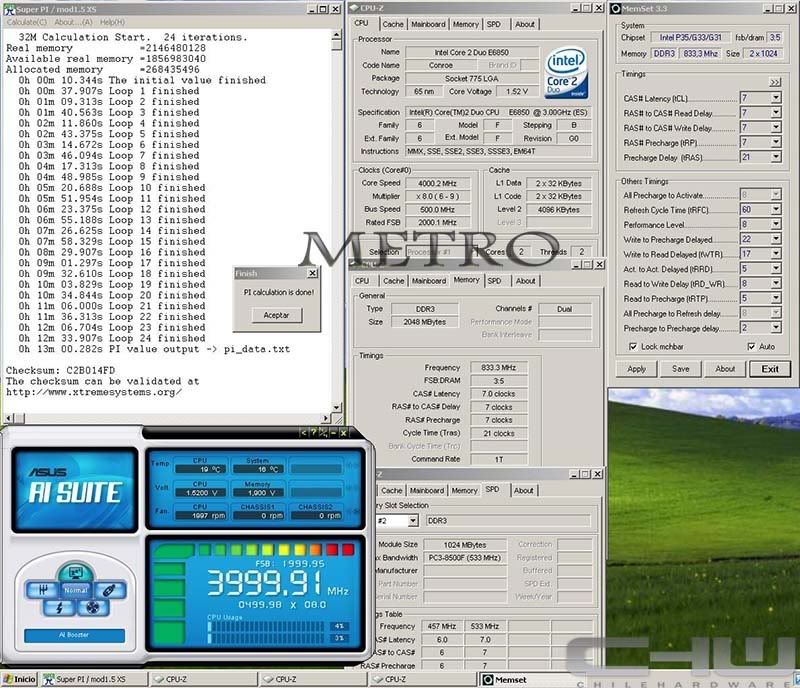Image resolution: width=800 pixels, height=688 pixels.
Task: Click the up arrow of Super PI vertical scrollbar
Action: click(x=336, y=35)
